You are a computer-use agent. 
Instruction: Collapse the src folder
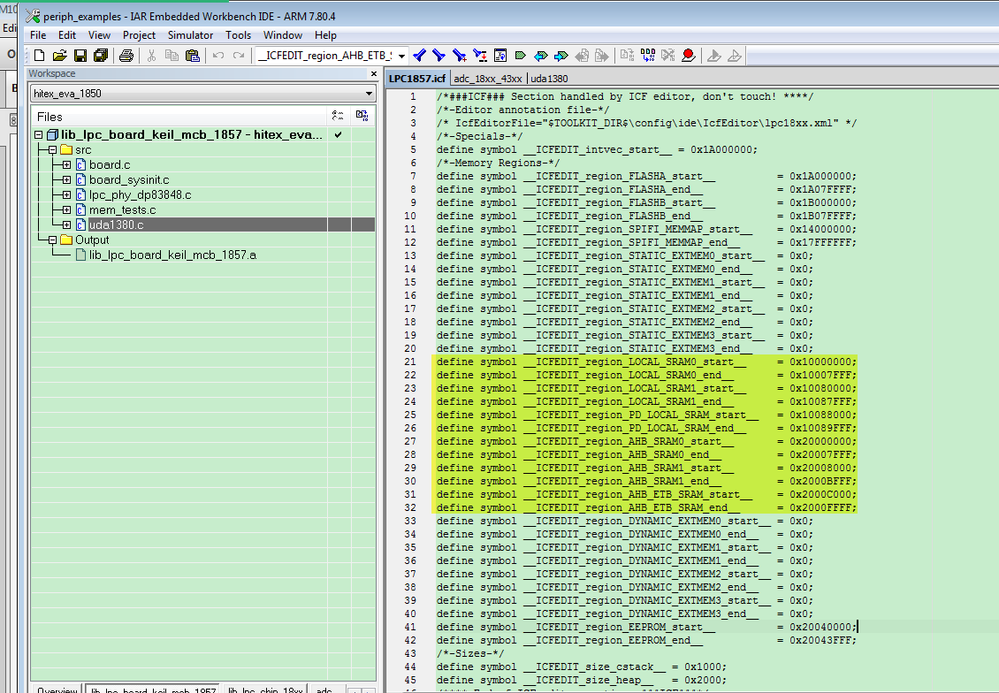point(52,150)
